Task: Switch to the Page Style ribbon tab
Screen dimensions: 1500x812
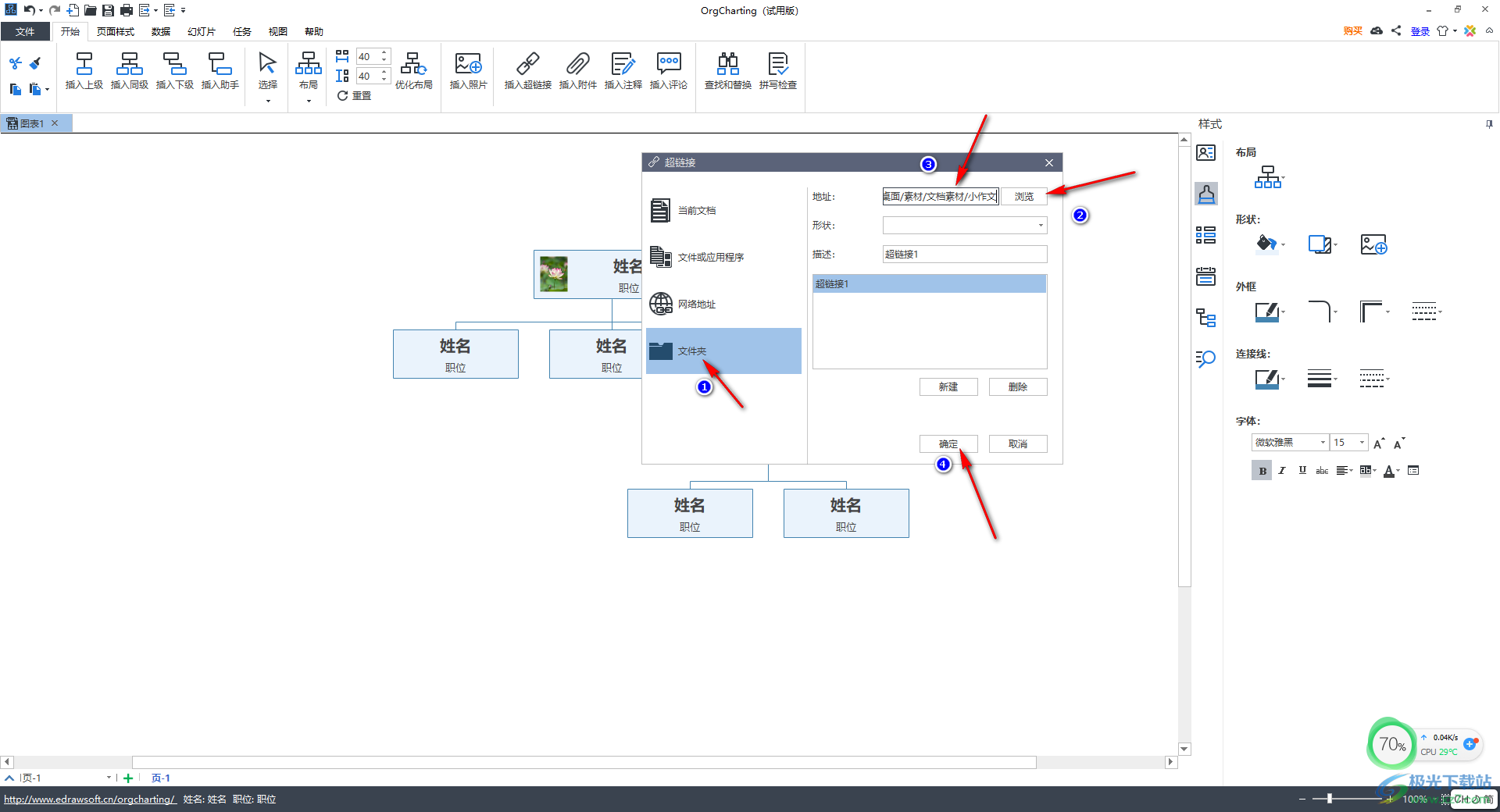Action: (115, 32)
